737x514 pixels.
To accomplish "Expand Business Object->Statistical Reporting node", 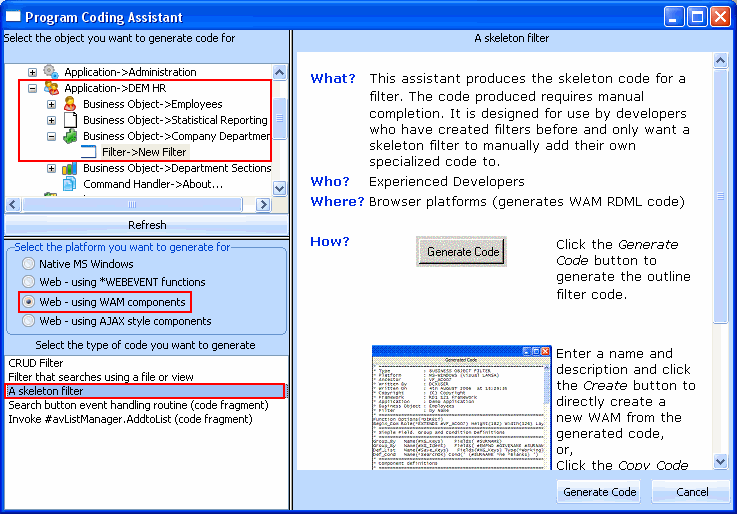I will (x=51, y=120).
